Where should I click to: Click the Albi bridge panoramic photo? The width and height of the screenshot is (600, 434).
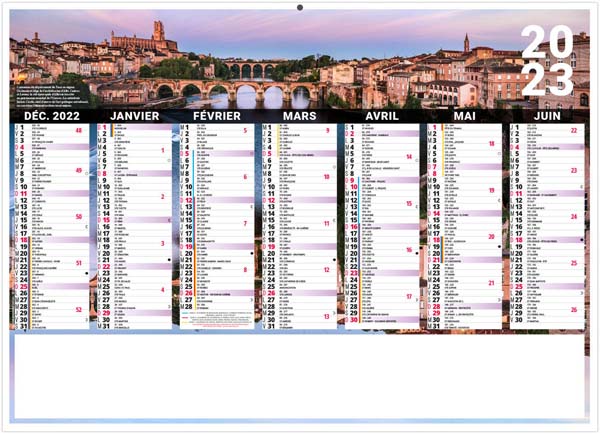[x=299, y=59]
